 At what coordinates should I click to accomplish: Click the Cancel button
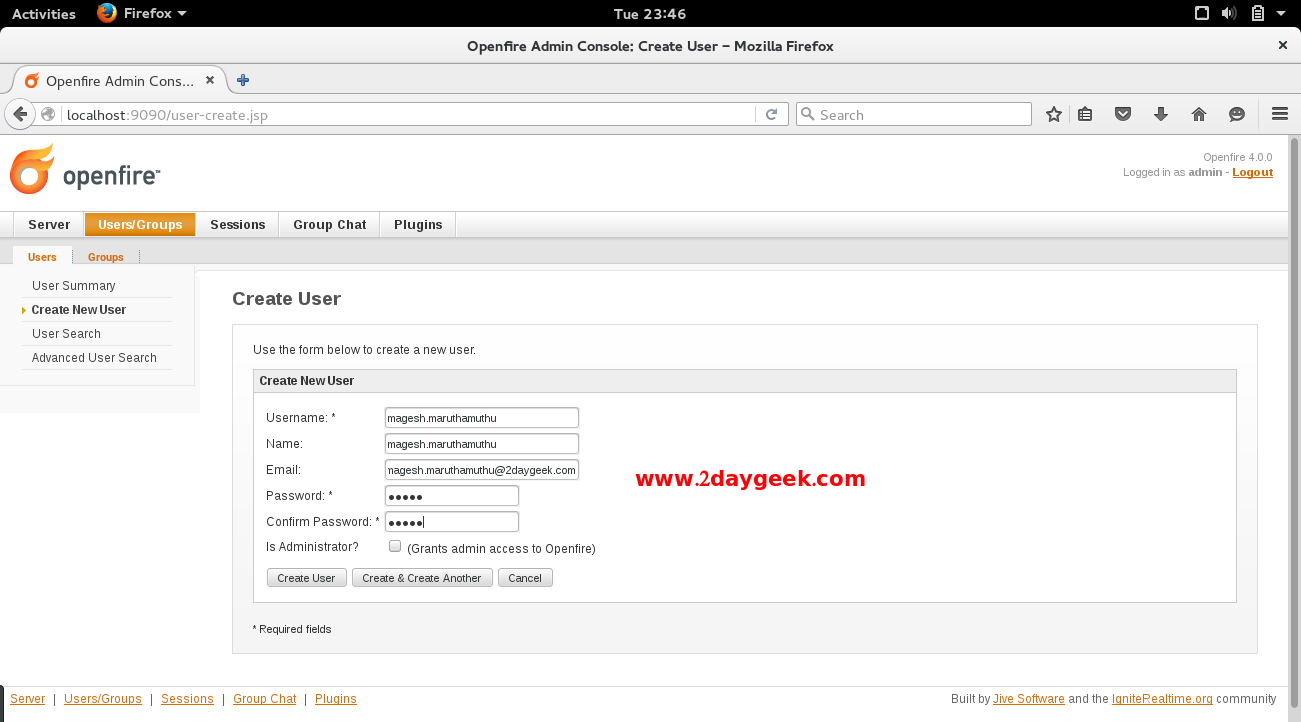(x=525, y=578)
